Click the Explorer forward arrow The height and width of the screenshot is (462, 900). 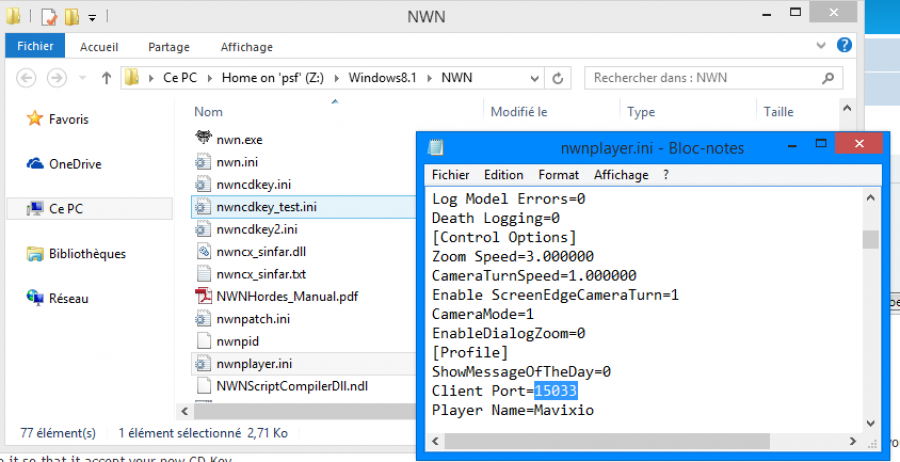coord(56,78)
